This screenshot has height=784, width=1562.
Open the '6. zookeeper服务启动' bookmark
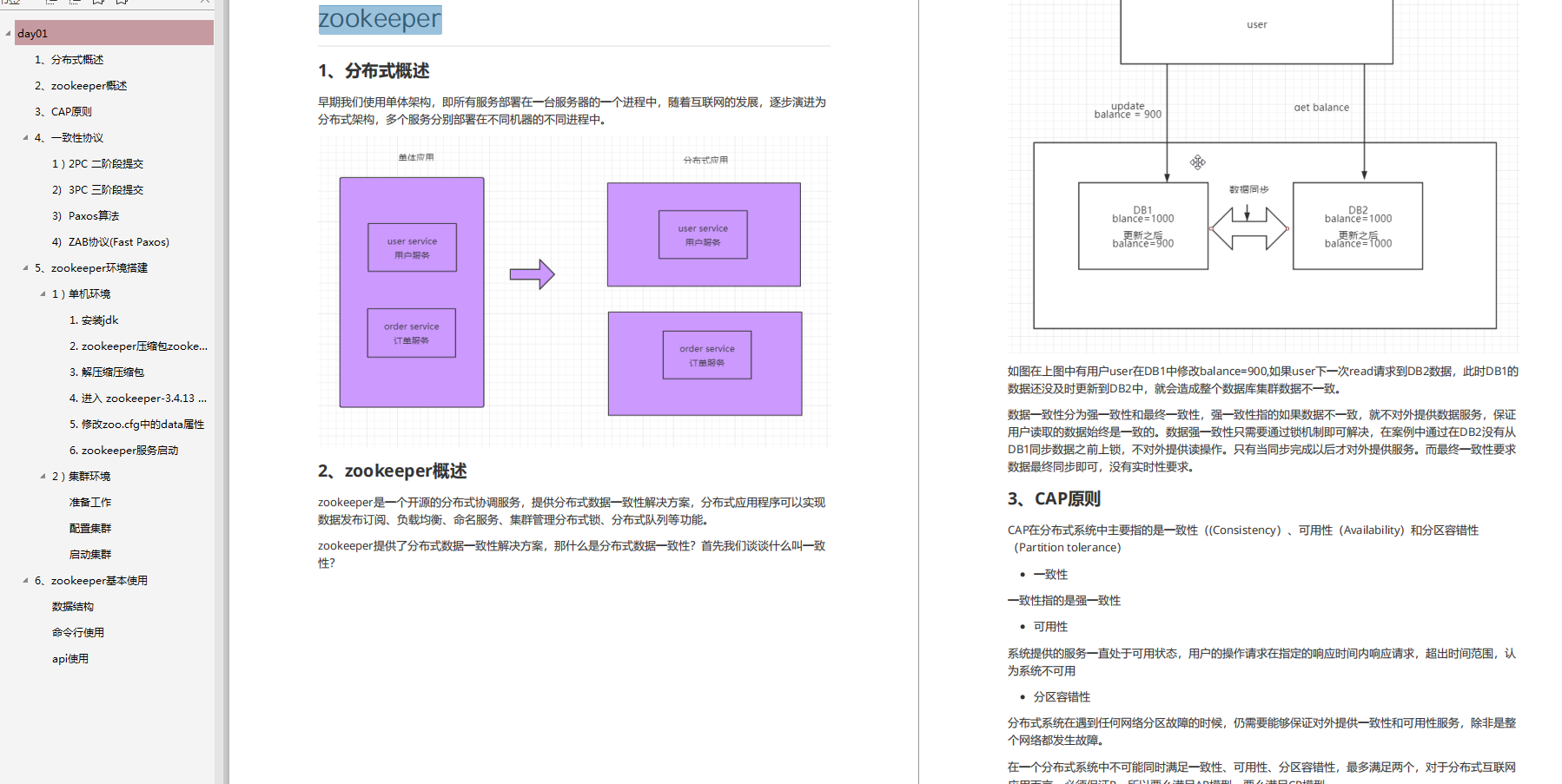[x=123, y=451]
